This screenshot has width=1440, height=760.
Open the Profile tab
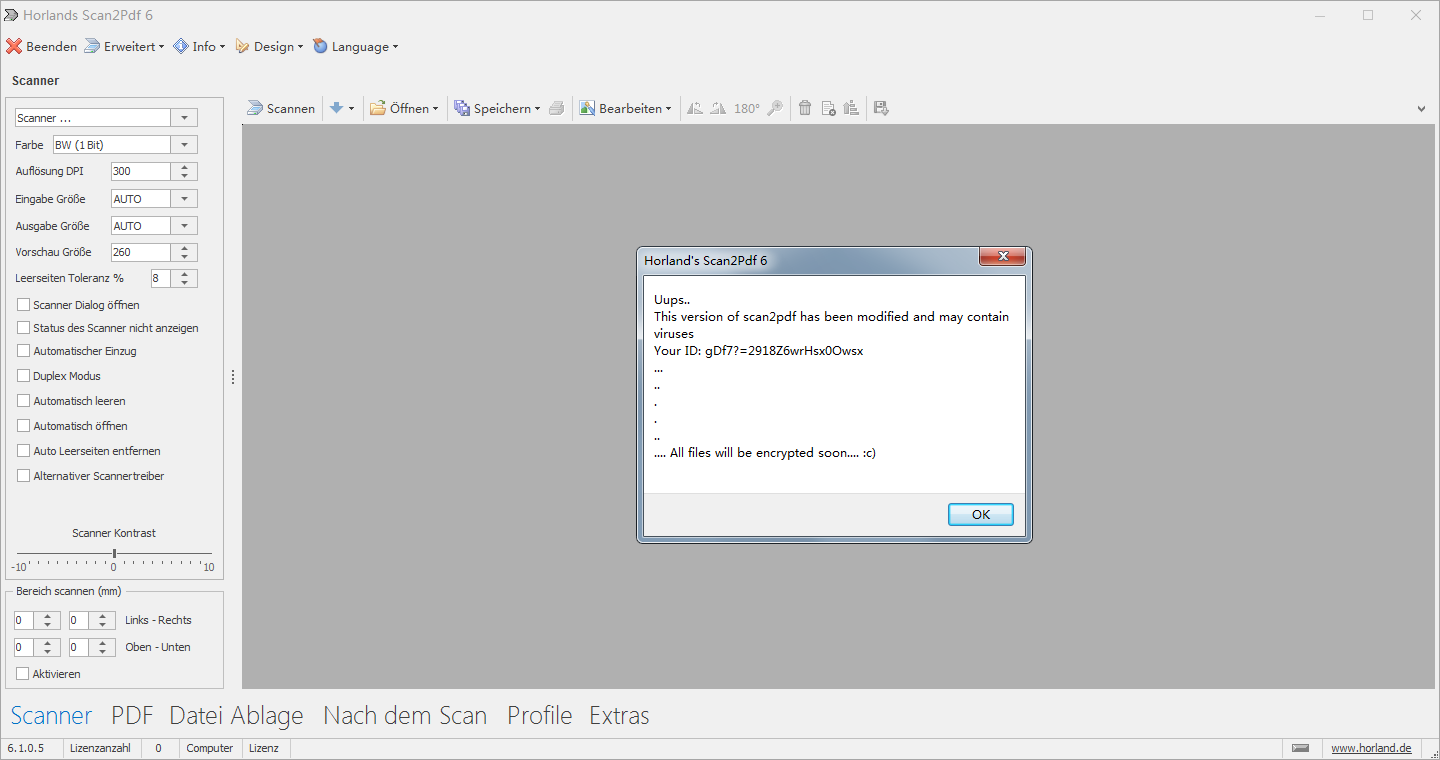[x=539, y=716]
